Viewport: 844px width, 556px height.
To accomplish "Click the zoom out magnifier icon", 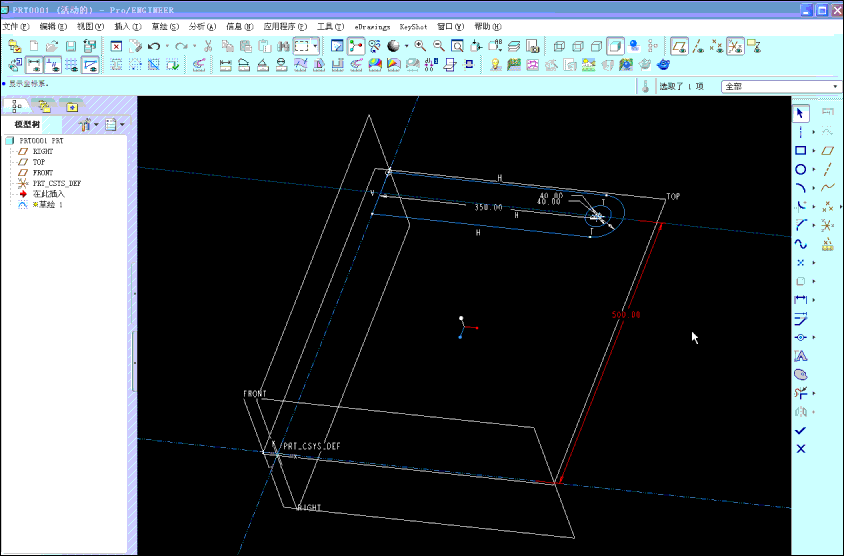I will pyautogui.click(x=439, y=46).
